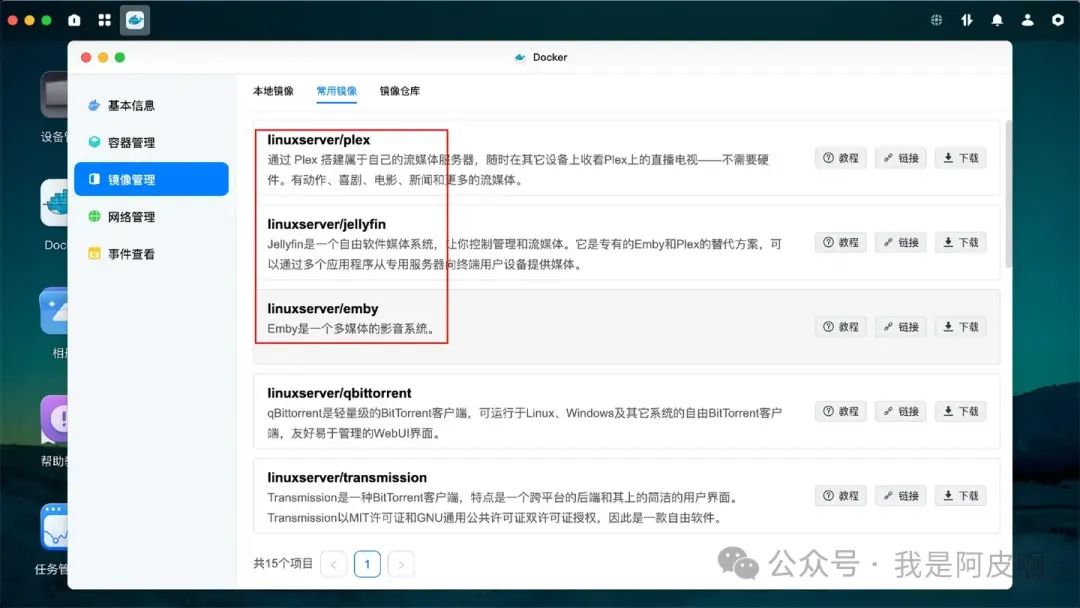
Task: Open 链接 for linuxserver/jellyfin
Action: pyautogui.click(x=901, y=242)
